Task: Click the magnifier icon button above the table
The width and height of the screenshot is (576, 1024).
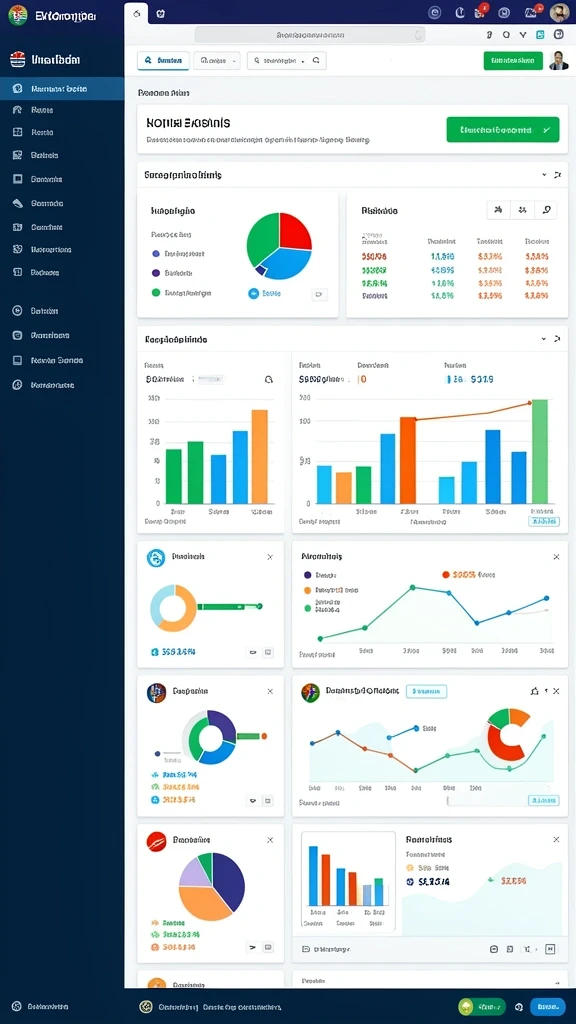Action: click(x=546, y=210)
